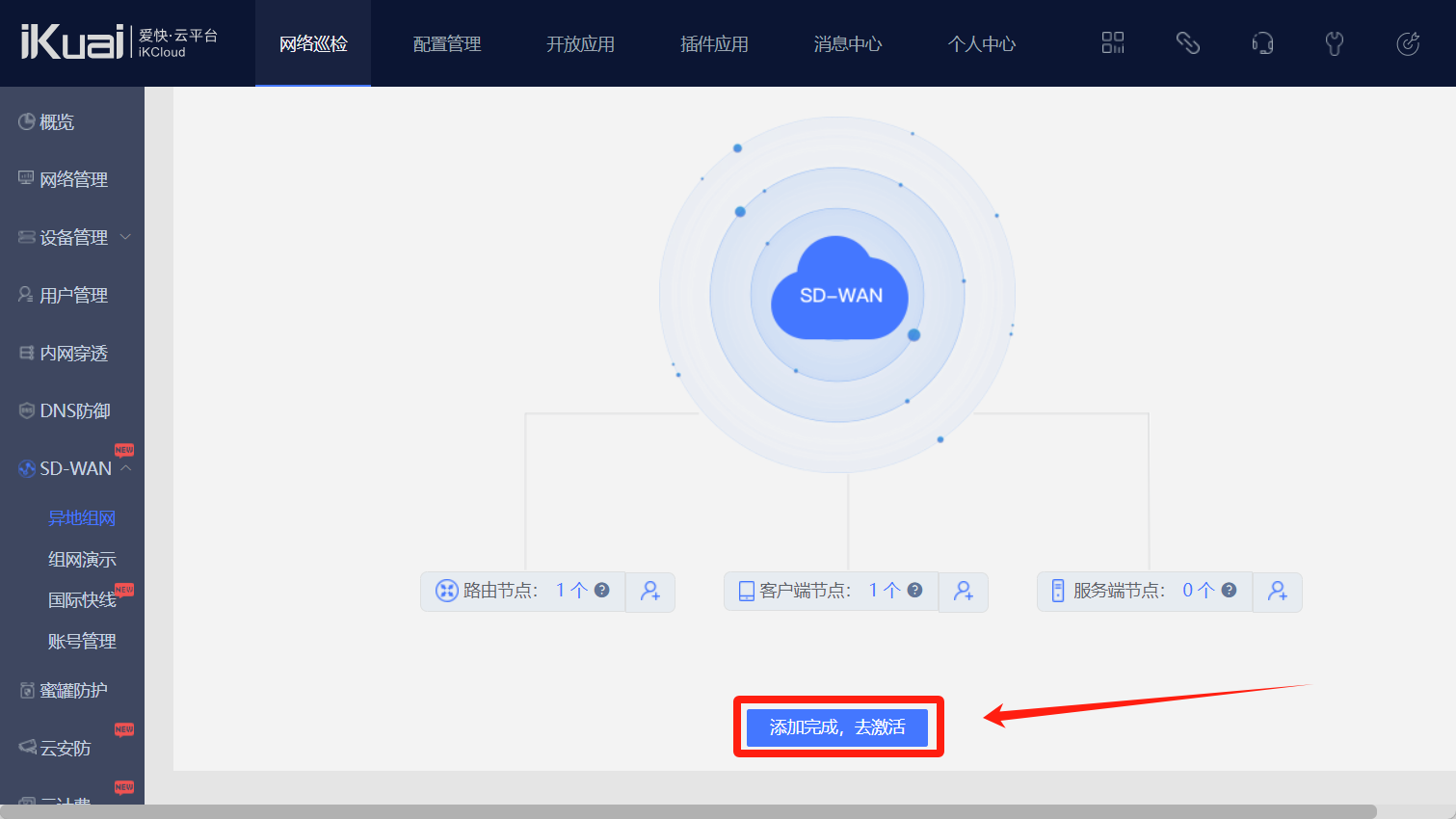Add a router node user icon
This screenshot has width=1456, height=819.
[x=650, y=592]
